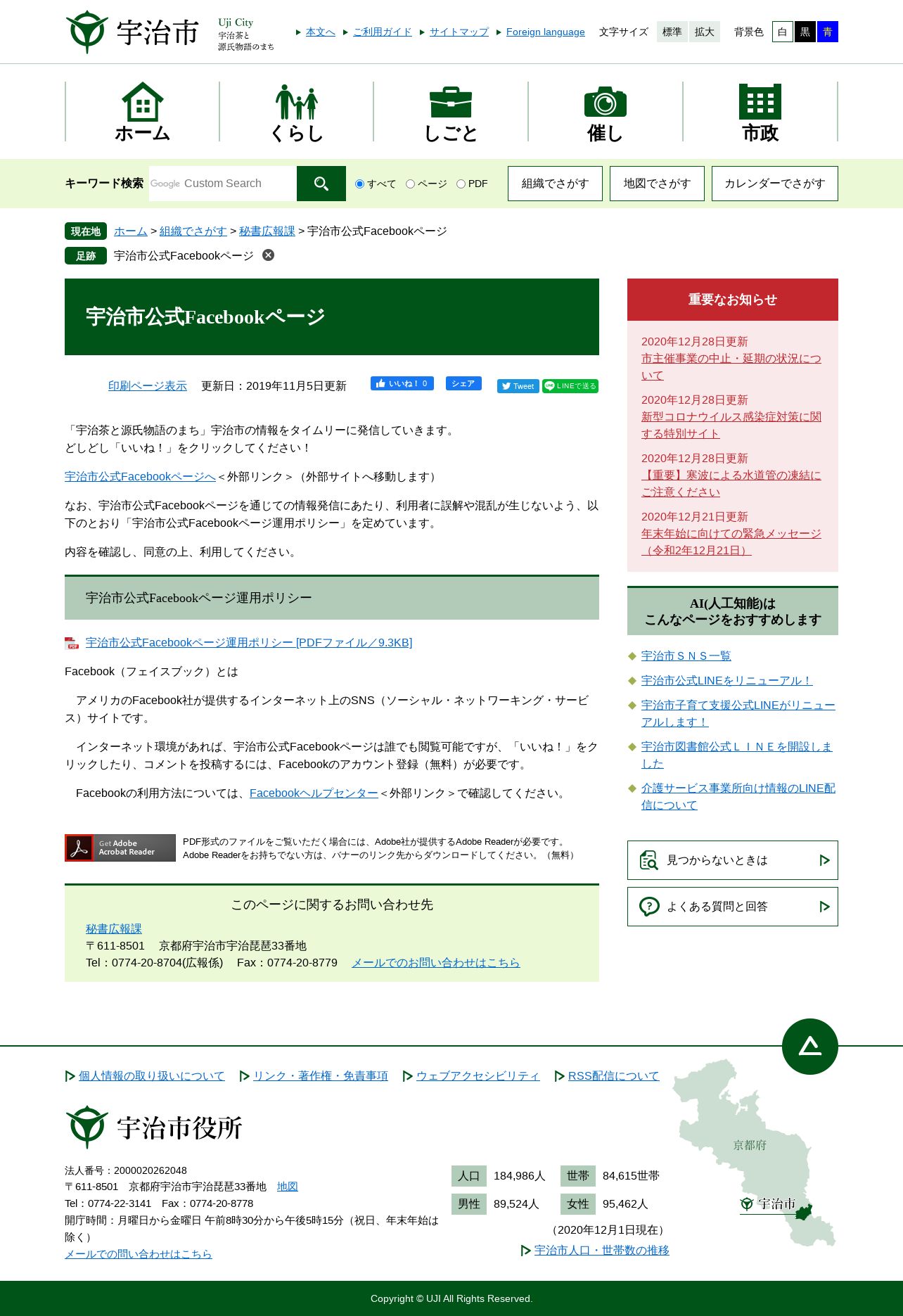Choose black 黒 background color
The width and height of the screenshot is (903, 1316).
point(805,32)
